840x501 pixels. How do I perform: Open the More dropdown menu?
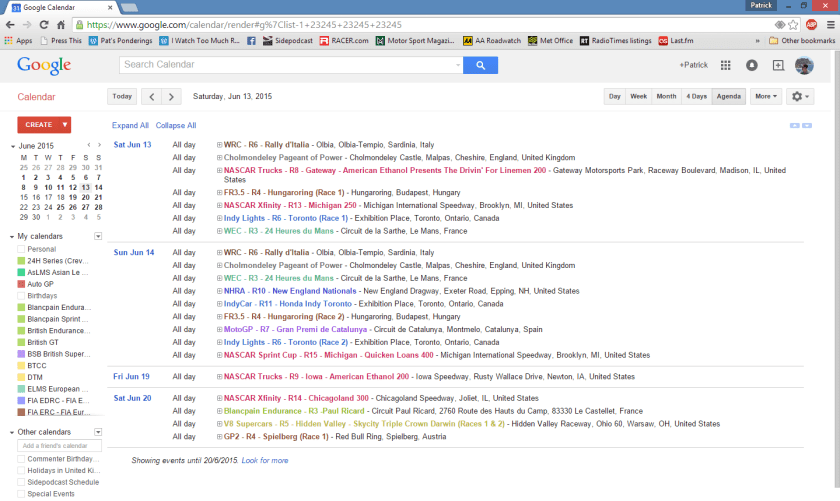point(766,97)
